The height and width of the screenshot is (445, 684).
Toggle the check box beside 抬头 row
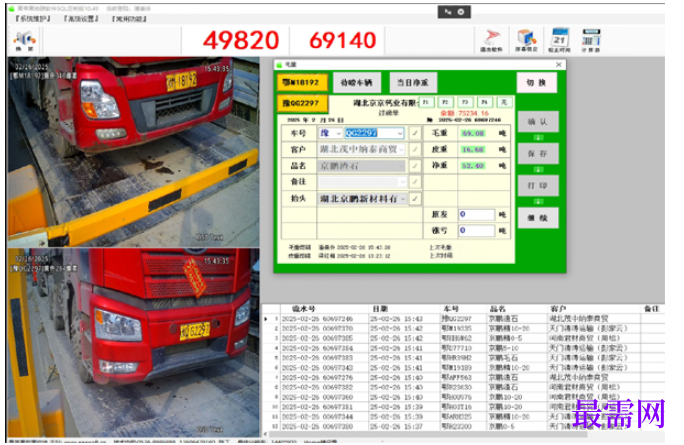click(x=415, y=199)
